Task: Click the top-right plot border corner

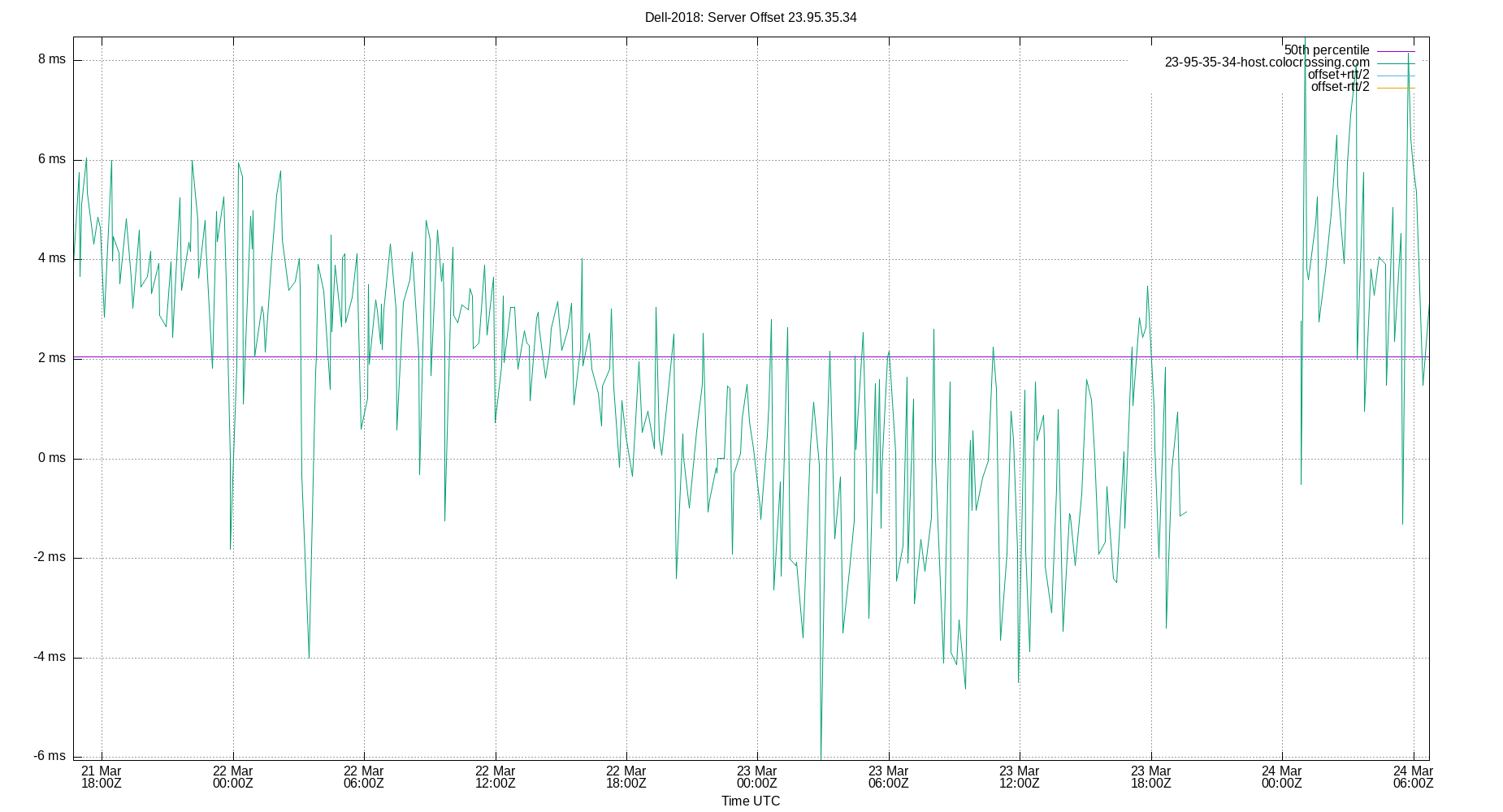Action: 1428,37
